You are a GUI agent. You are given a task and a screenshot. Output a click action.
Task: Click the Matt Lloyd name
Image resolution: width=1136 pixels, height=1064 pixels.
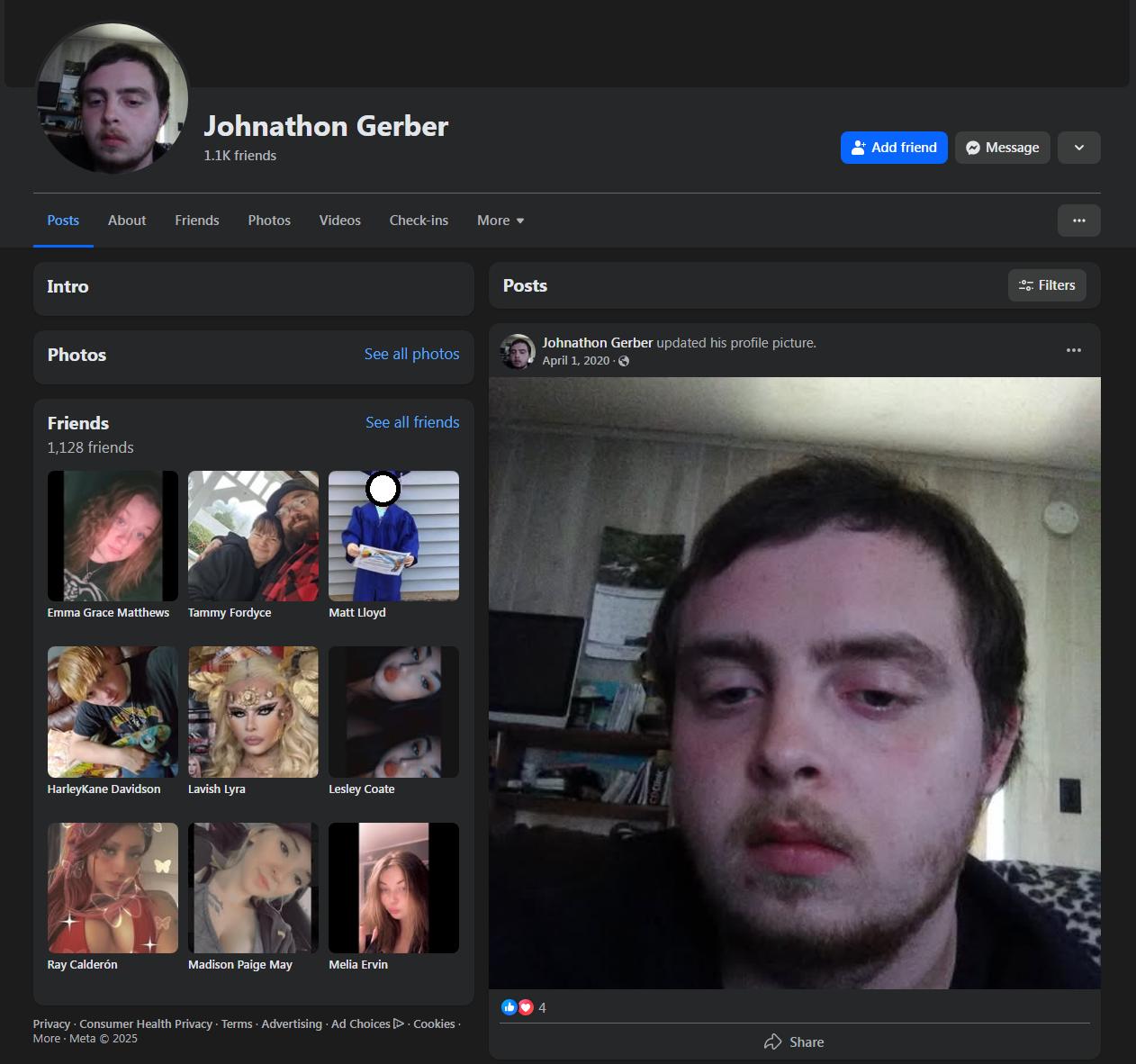(x=357, y=613)
